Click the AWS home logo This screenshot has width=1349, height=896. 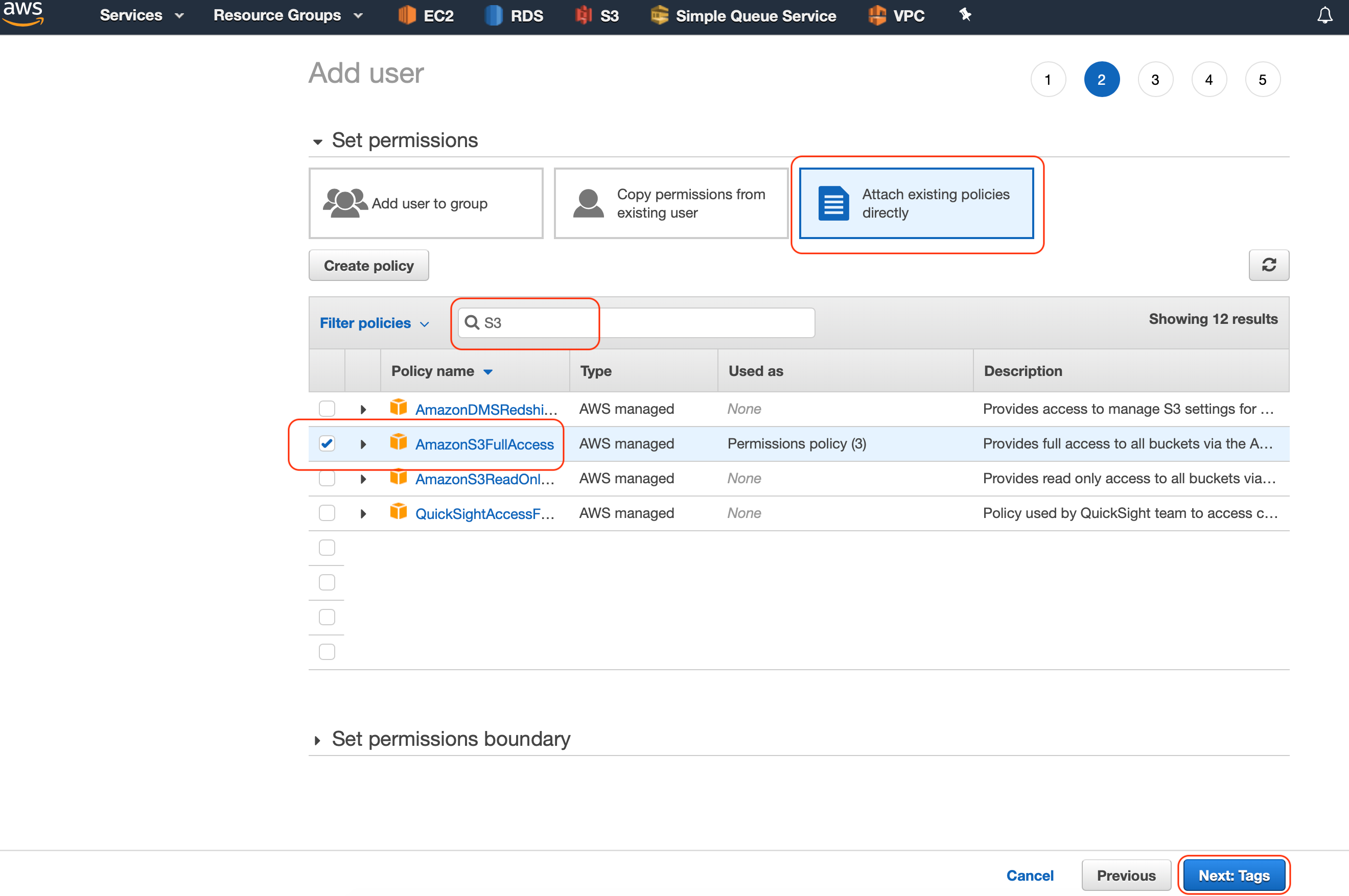click(x=22, y=14)
